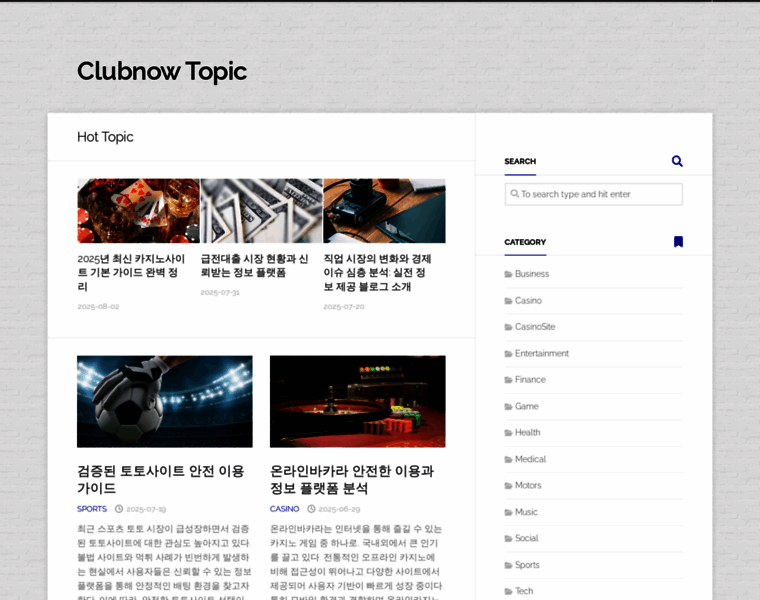Image resolution: width=760 pixels, height=600 pixels.
Task: Click the folder icon next to Tech
Action: click(508, 591)
